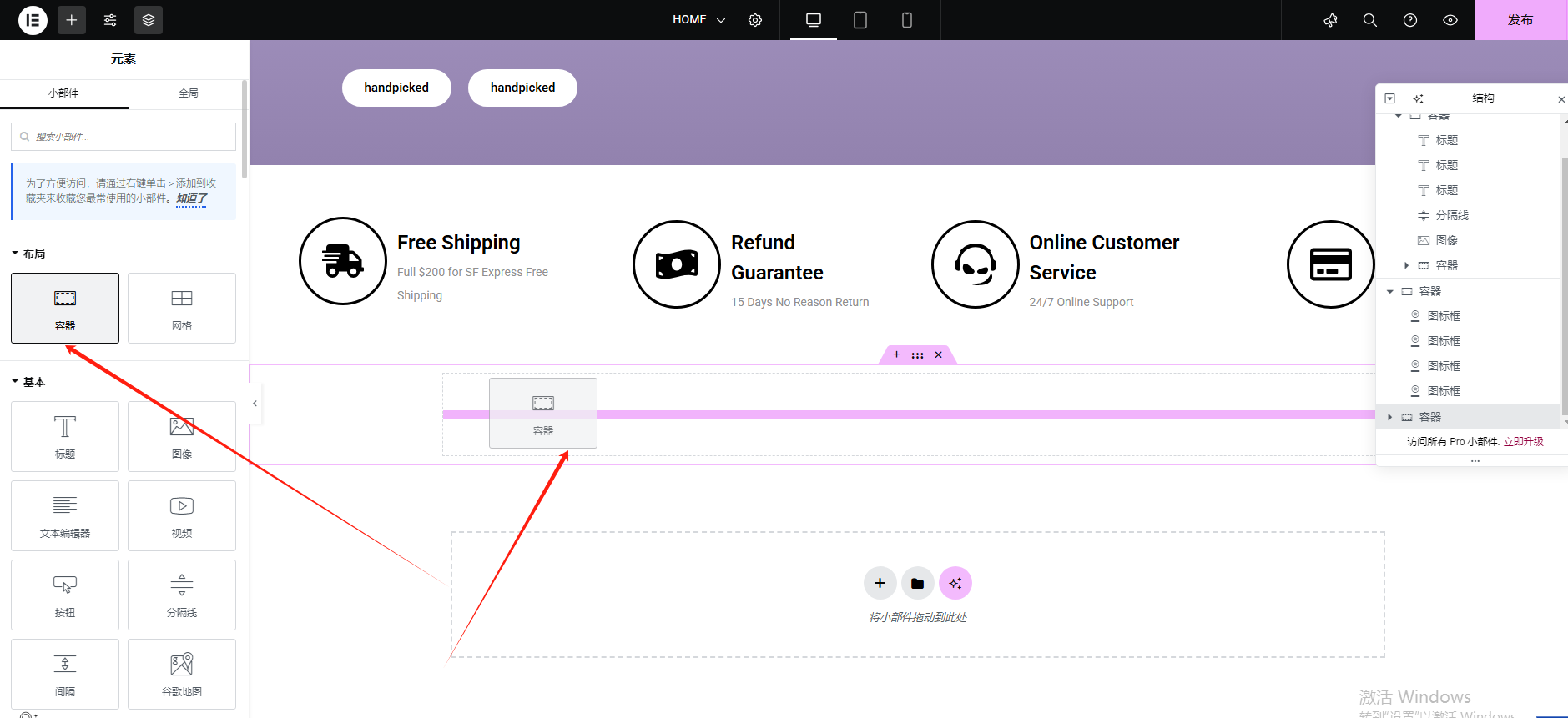Screen dimensions: 1568x718
Task: Preview changes with eye icon
Action: [x=1450, y=20]
